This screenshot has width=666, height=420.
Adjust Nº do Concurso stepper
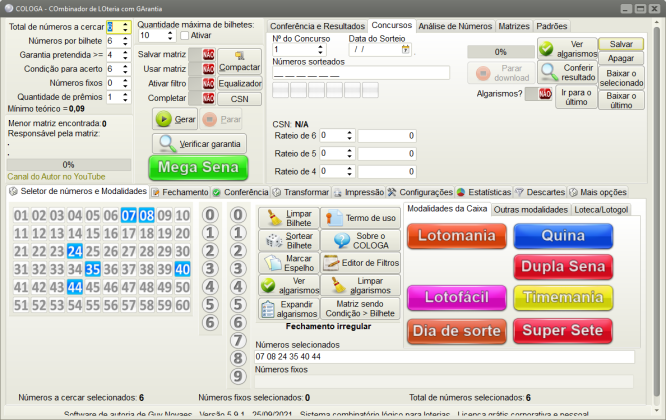coord(320,50)
